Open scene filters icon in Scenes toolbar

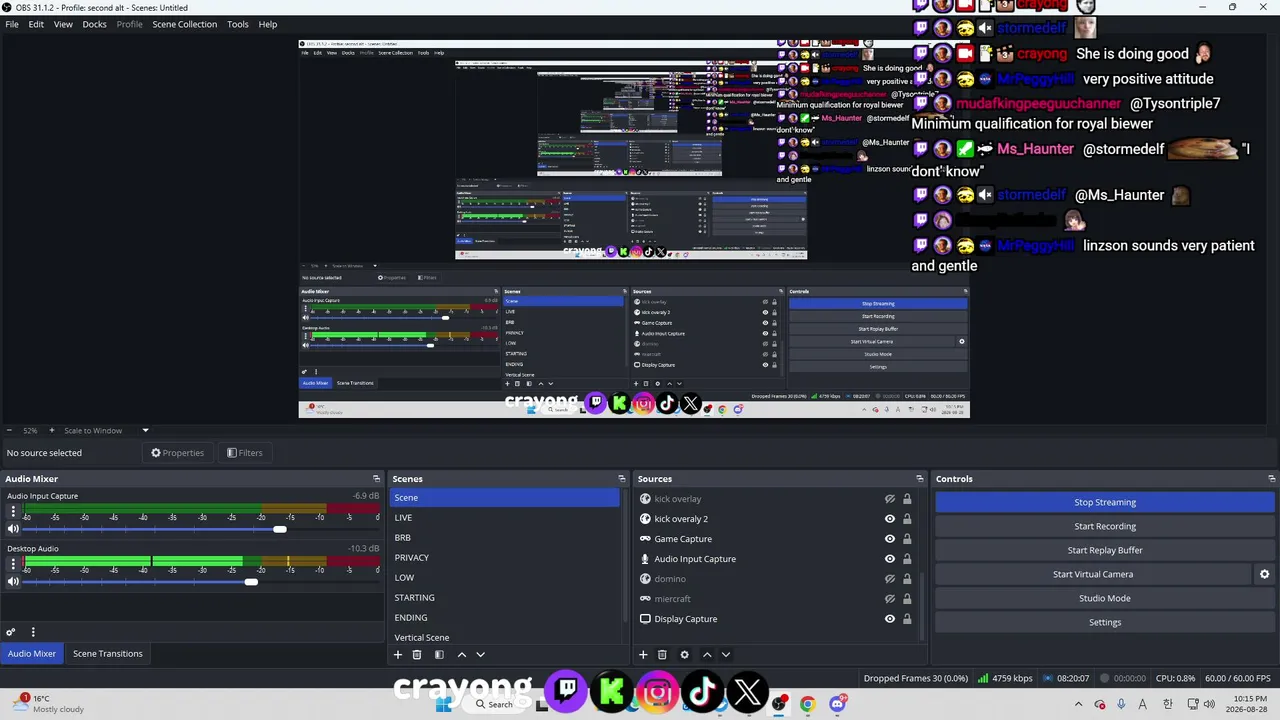439,655
